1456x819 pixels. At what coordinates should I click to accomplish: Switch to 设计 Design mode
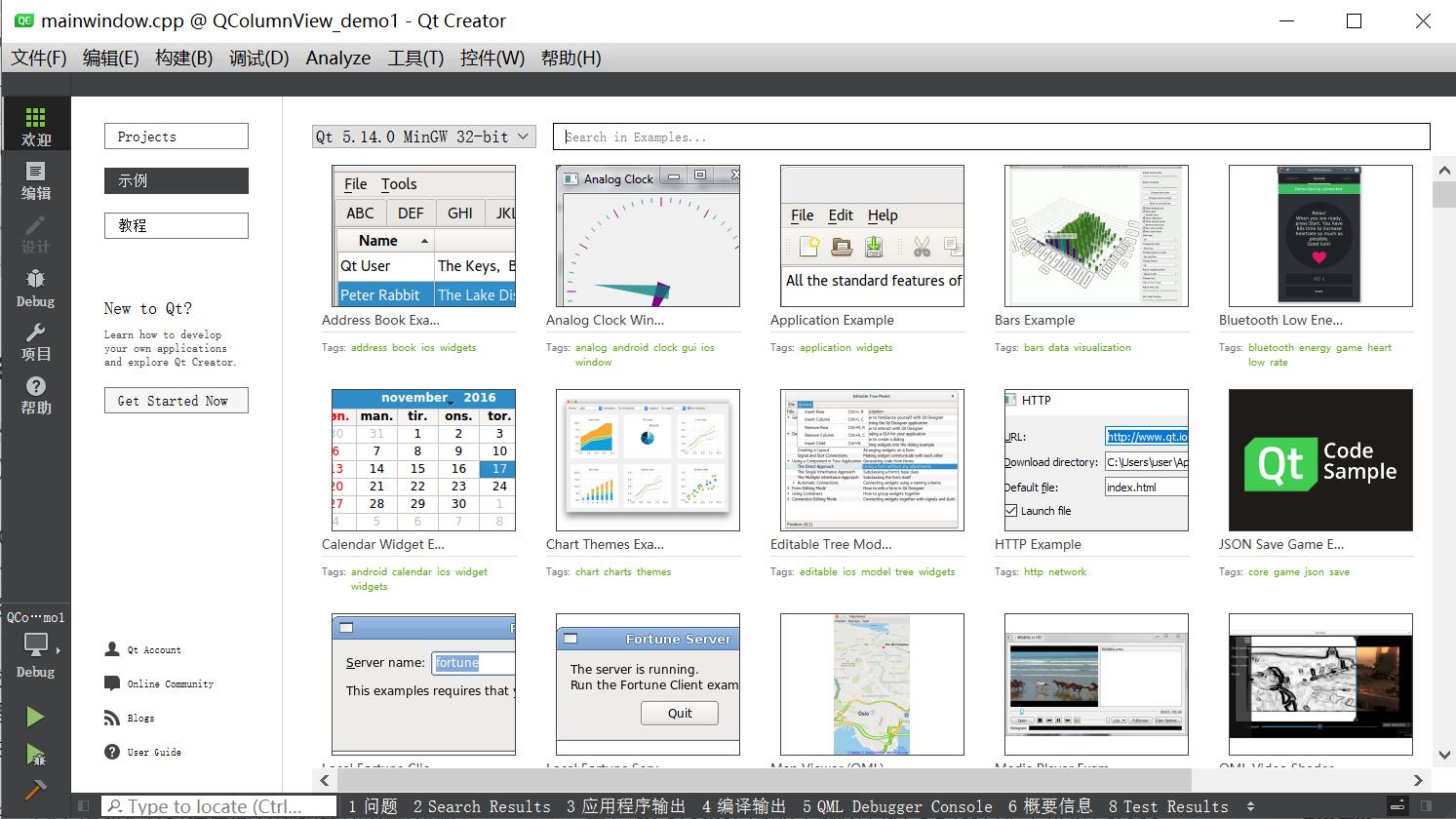(x=36, y=234)
